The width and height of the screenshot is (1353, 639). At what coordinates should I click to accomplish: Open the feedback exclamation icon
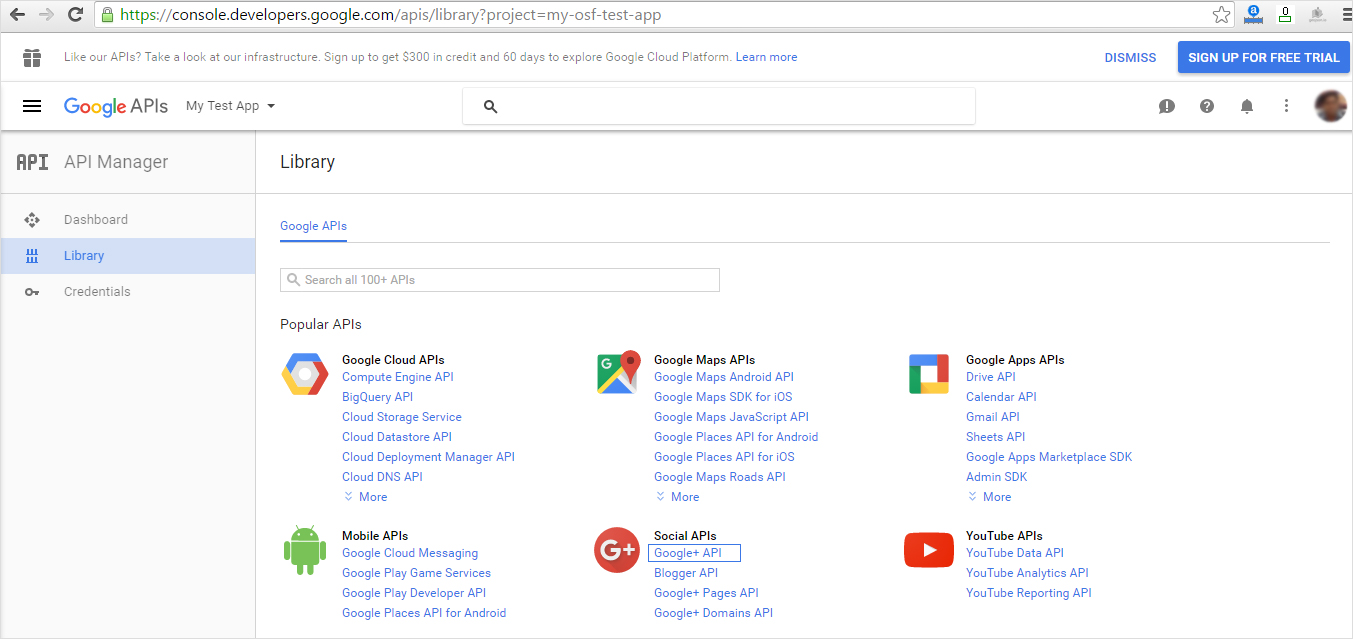click(1167, 106)
